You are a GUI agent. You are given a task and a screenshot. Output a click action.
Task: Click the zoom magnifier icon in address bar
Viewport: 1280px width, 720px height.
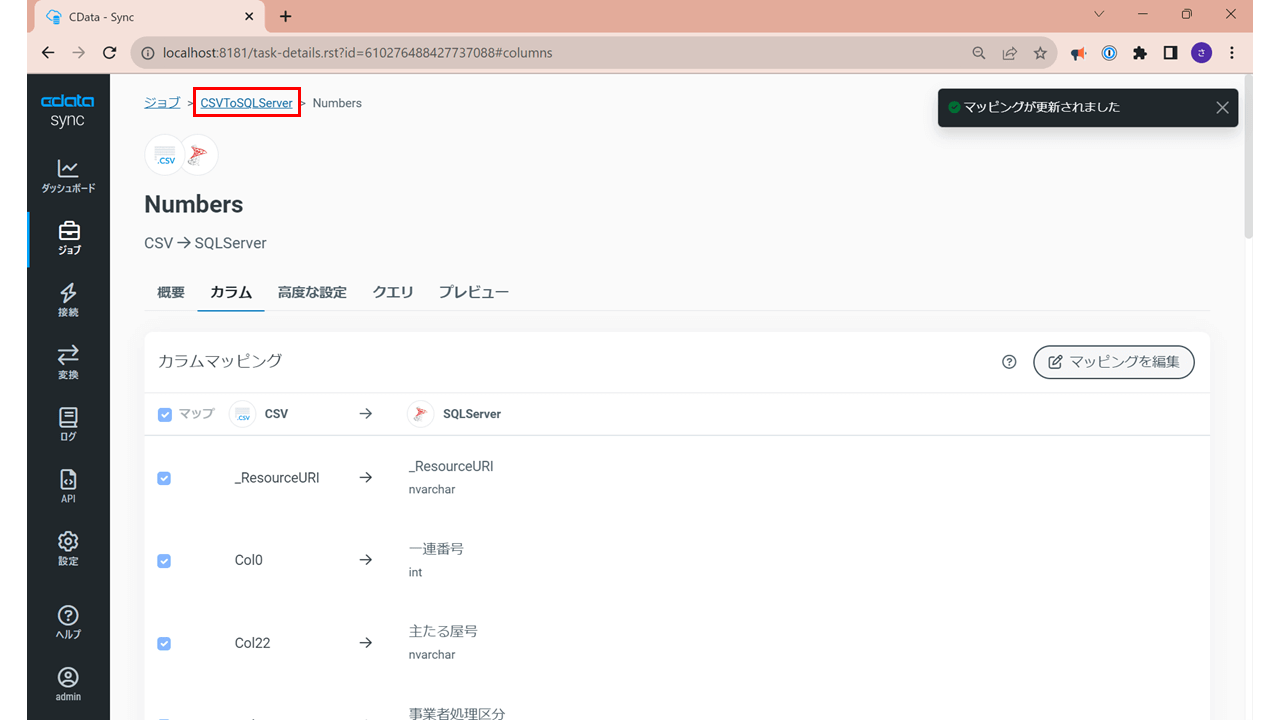[x=979, y=53]
